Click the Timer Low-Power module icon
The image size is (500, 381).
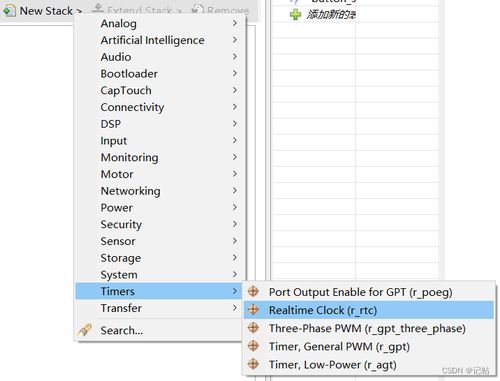point(253,364)
